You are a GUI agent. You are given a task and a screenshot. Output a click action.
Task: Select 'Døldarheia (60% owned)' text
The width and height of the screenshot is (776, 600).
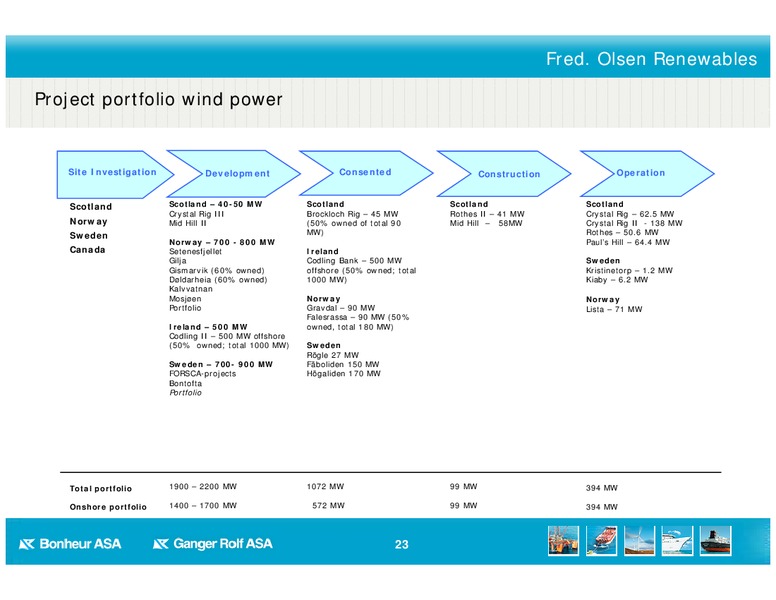pyautogui.click(x=218, y=280)
